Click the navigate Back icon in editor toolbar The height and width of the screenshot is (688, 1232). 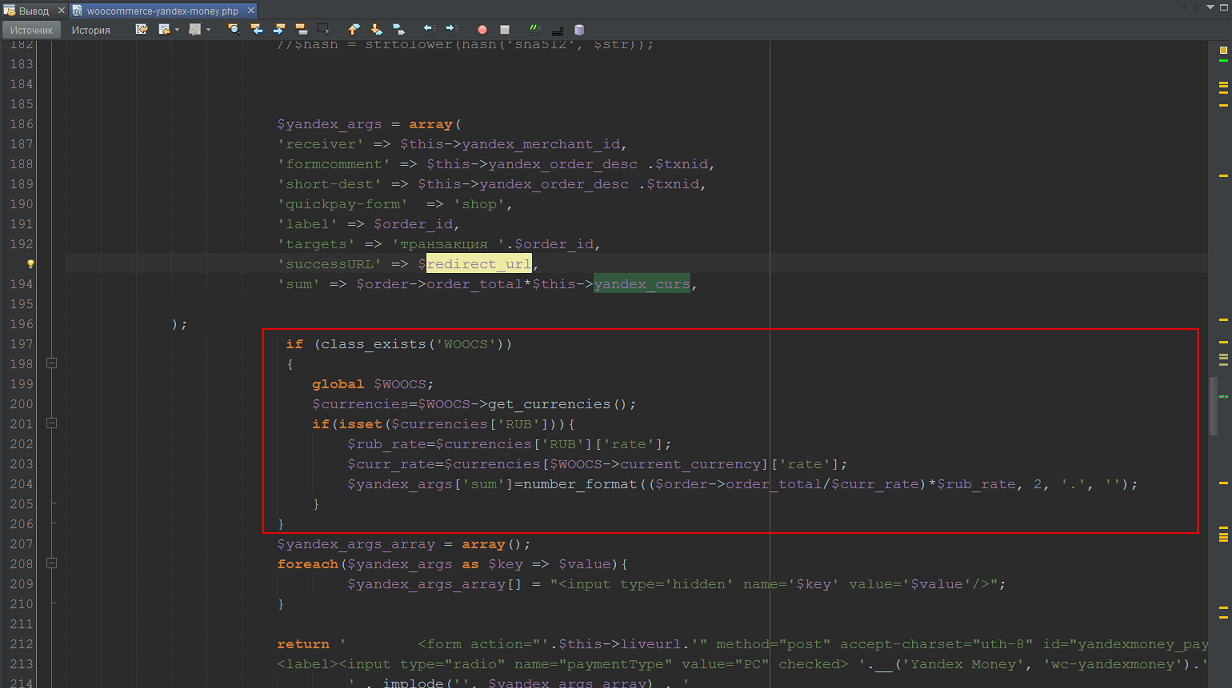(164, 30)
